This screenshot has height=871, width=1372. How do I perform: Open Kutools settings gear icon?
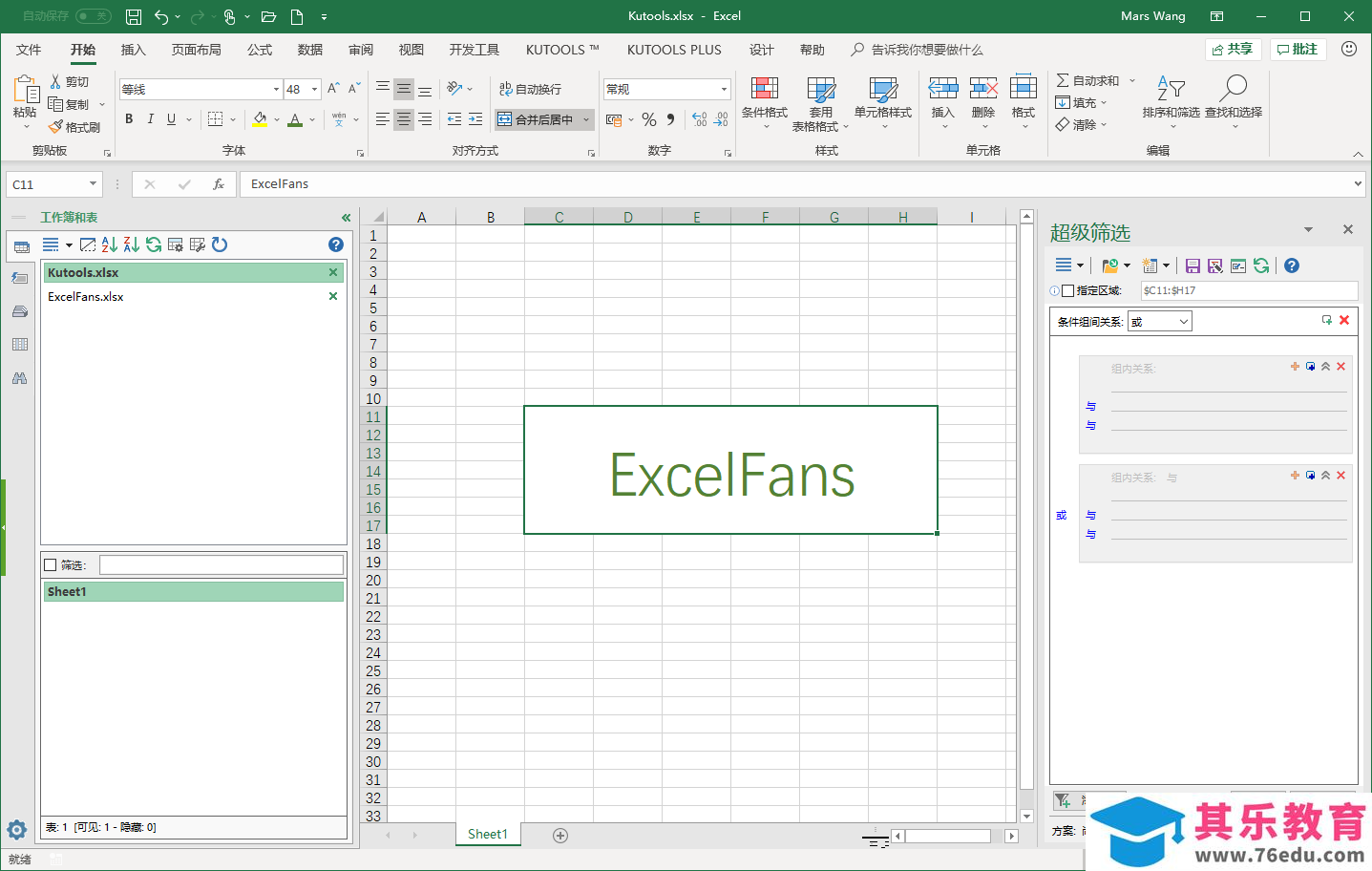pyautogui.click(x=17, y=829)
